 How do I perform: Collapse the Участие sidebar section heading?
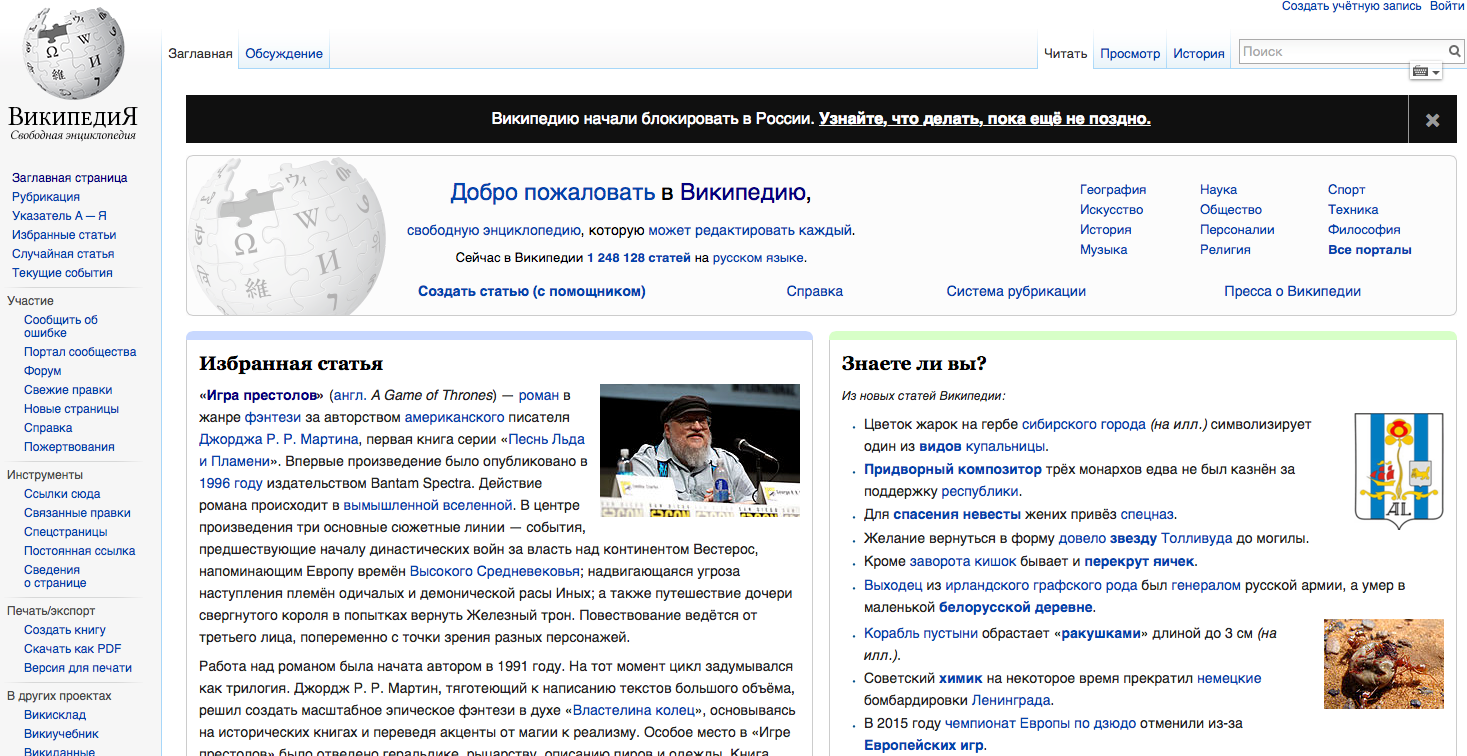(x=30, y=301)
